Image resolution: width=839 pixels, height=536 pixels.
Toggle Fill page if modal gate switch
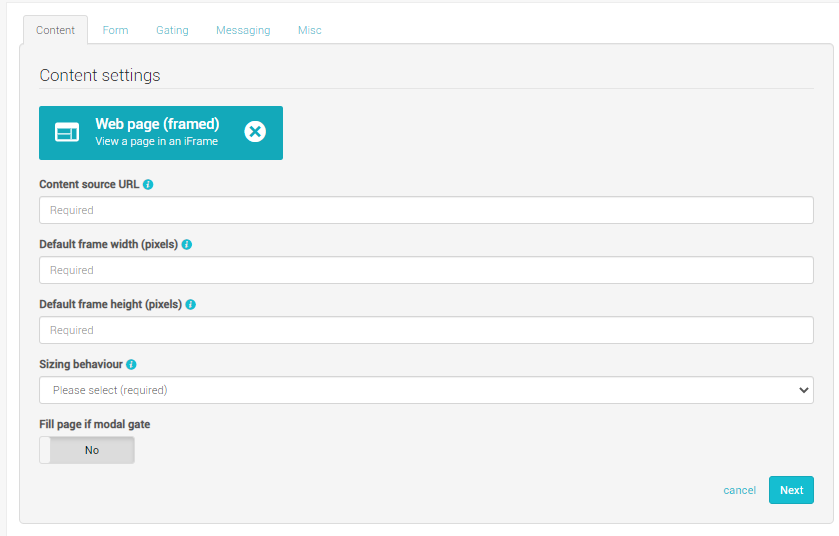(x=87, y=450)
